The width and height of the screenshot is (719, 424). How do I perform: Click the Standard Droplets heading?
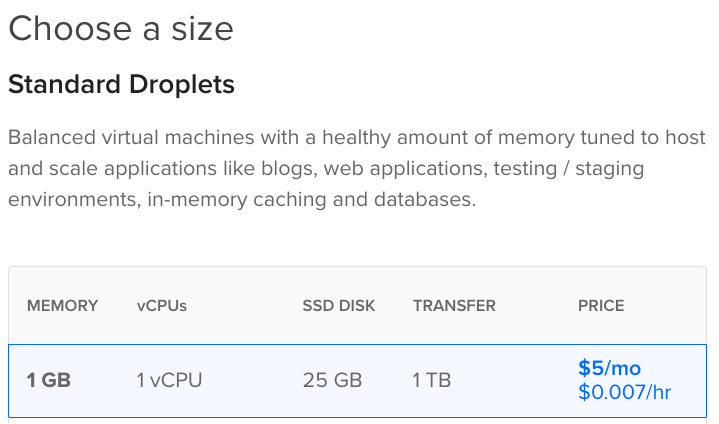point(122,84)
